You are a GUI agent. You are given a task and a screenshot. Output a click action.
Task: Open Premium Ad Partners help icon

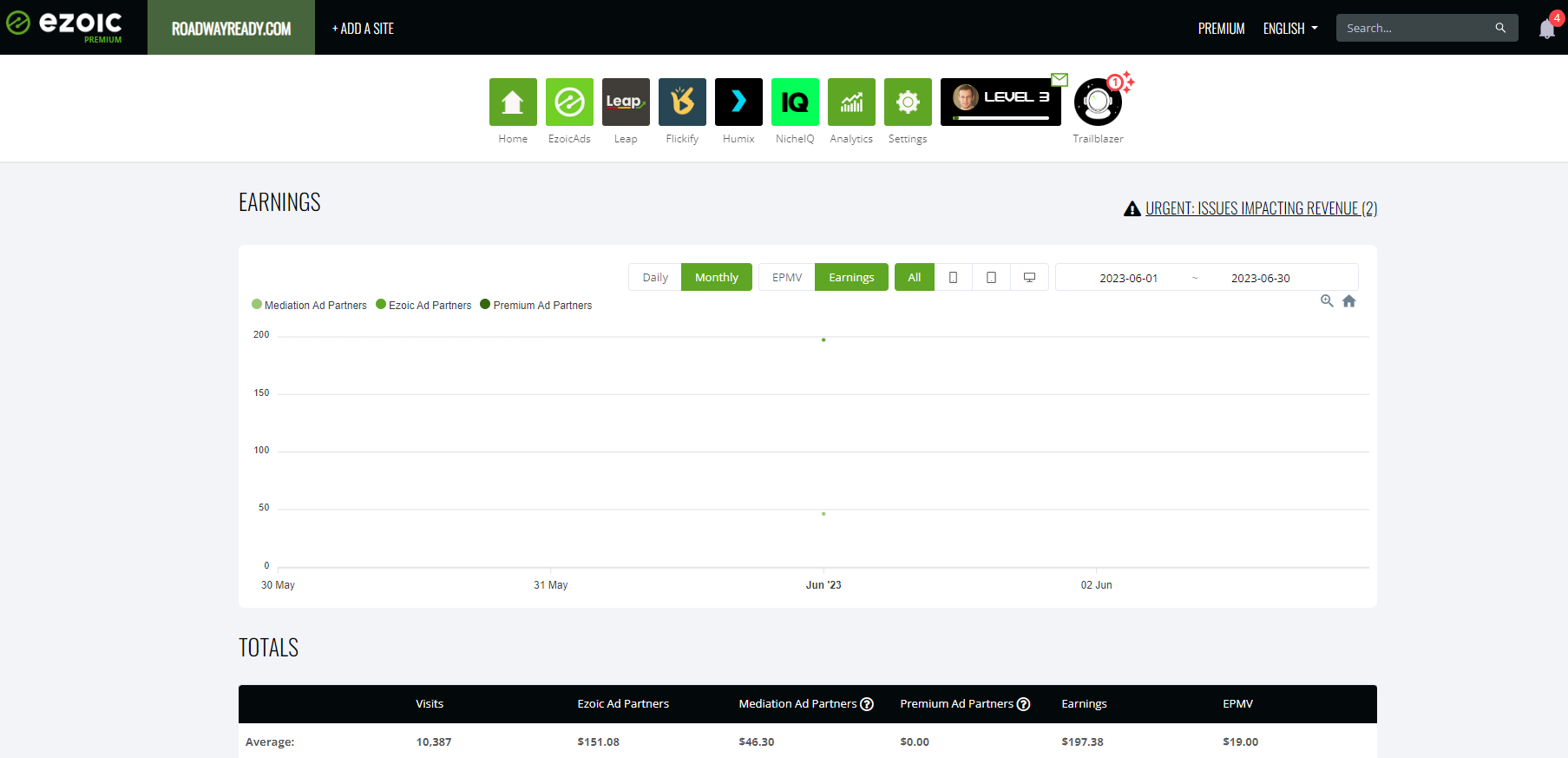click(1023, 704)
